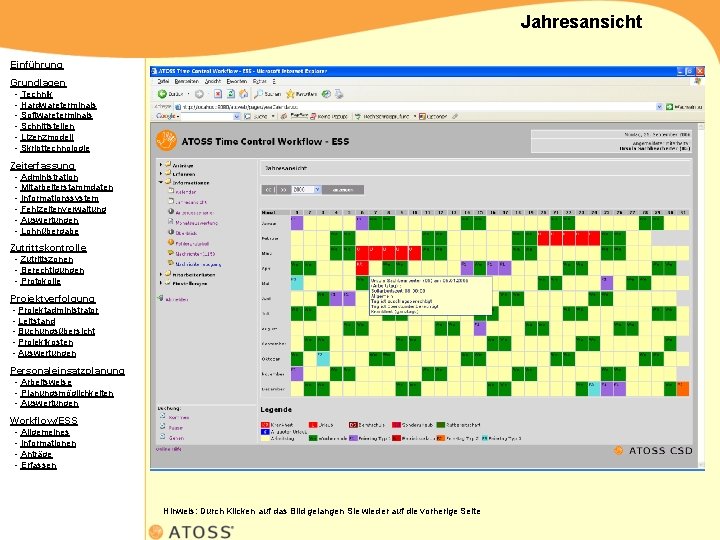Click the calendar day tooltip popup
Screen dimensions: 720x540
pyautogui.click(x=431, y=296)
